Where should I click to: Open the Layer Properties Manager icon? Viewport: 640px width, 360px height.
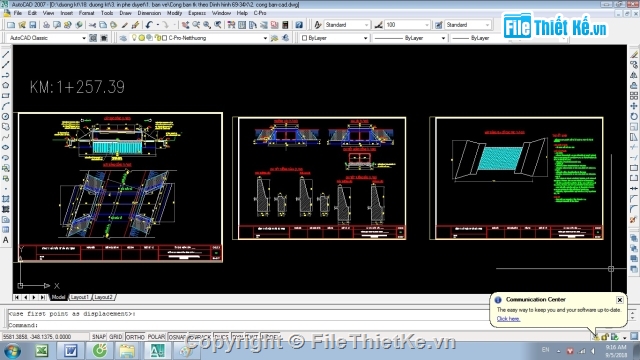tap(123, 38)
